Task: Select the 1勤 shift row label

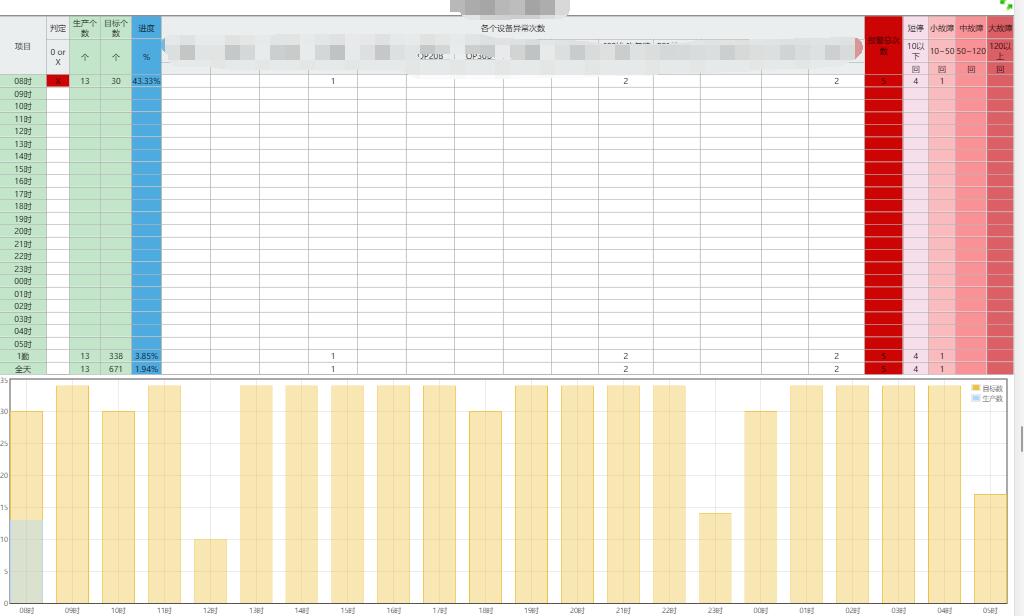Action: point(23,356)
